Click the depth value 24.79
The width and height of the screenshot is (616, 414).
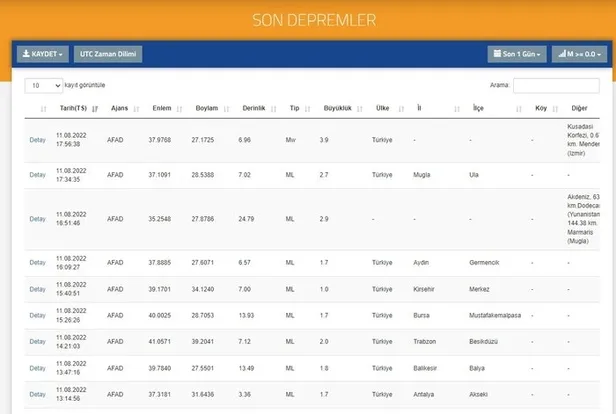[x=246, y=219]
